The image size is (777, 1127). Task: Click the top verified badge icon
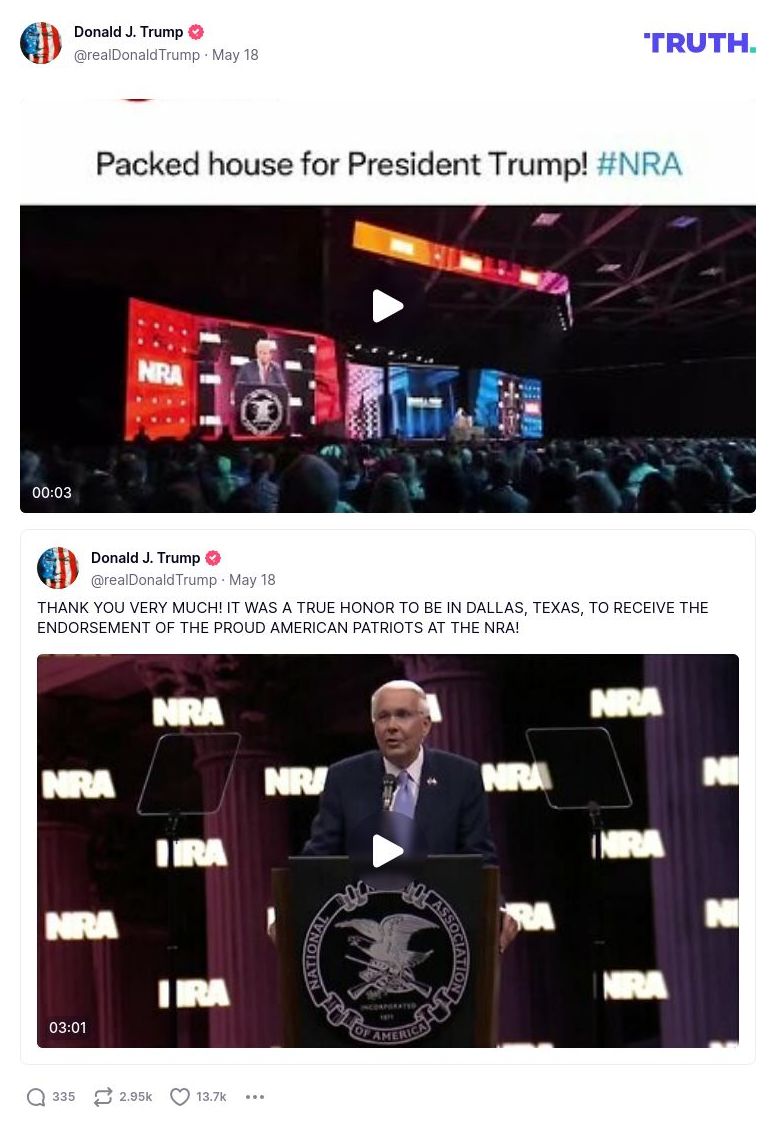pos(196,32)
